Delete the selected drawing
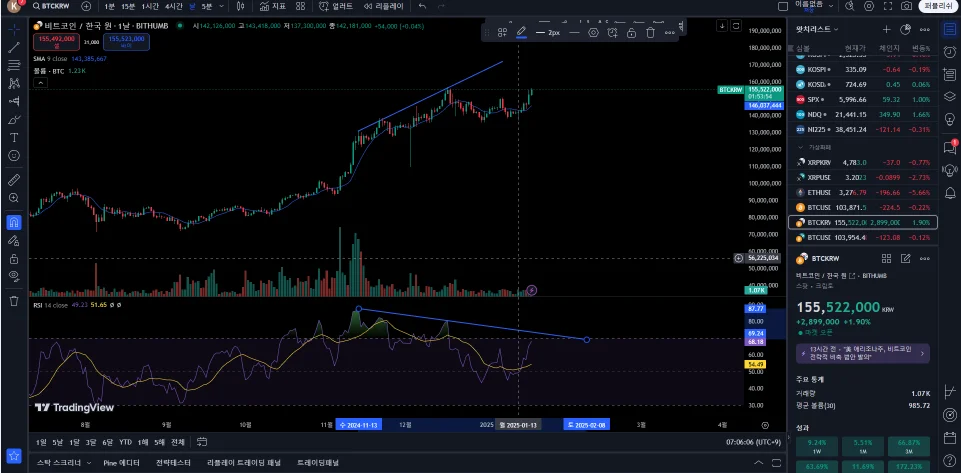 (x=650, y=32)
